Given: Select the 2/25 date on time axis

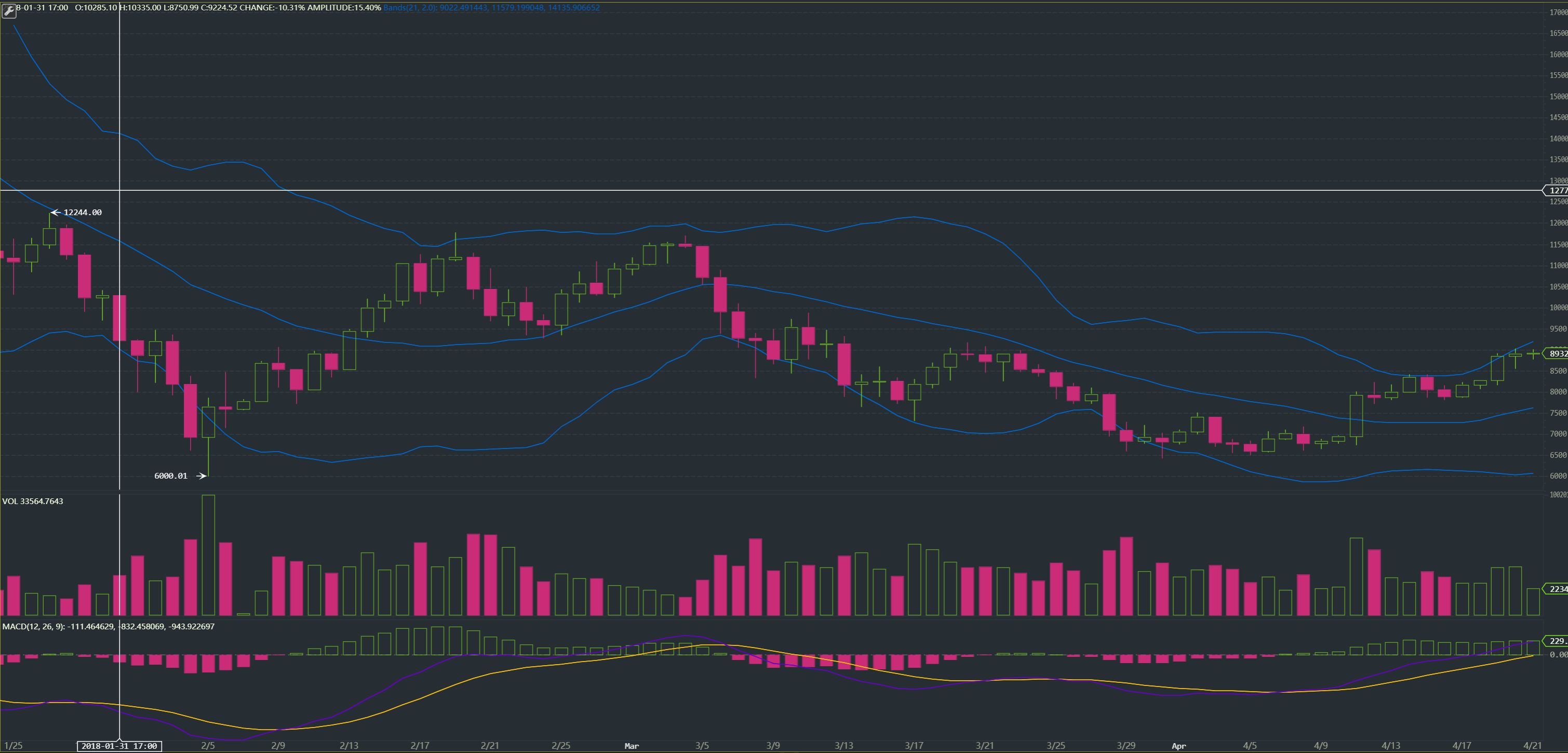Looking at the screenshot, I should click(561, 746).
